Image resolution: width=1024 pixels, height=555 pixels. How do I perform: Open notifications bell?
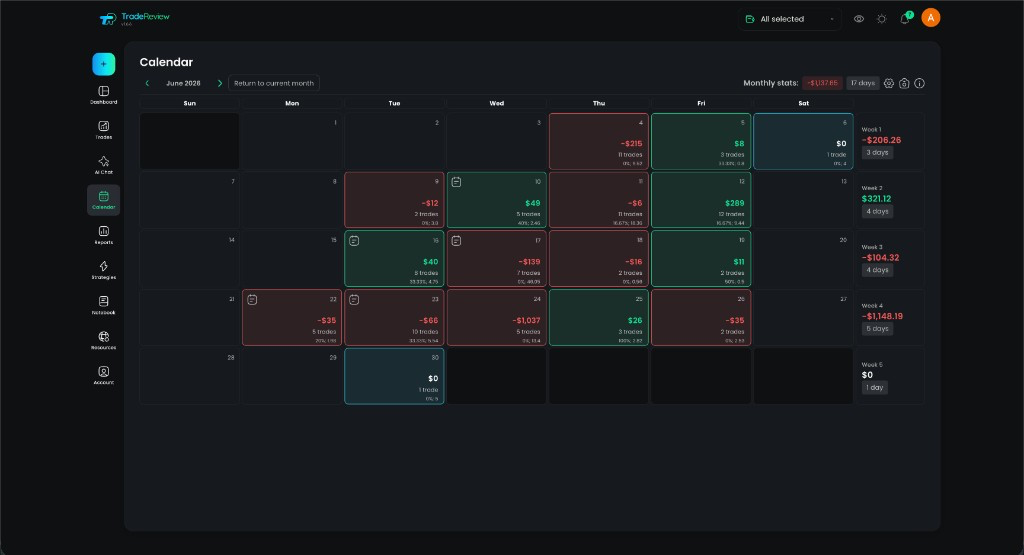tap(905, 18)
